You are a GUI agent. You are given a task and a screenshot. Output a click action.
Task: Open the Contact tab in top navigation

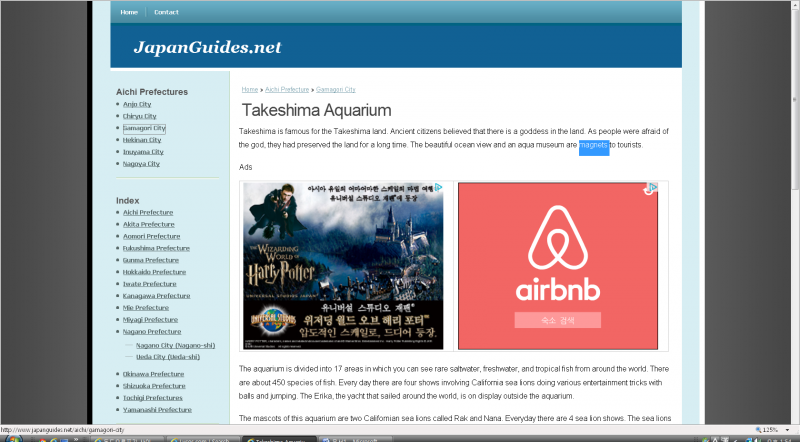166,12
